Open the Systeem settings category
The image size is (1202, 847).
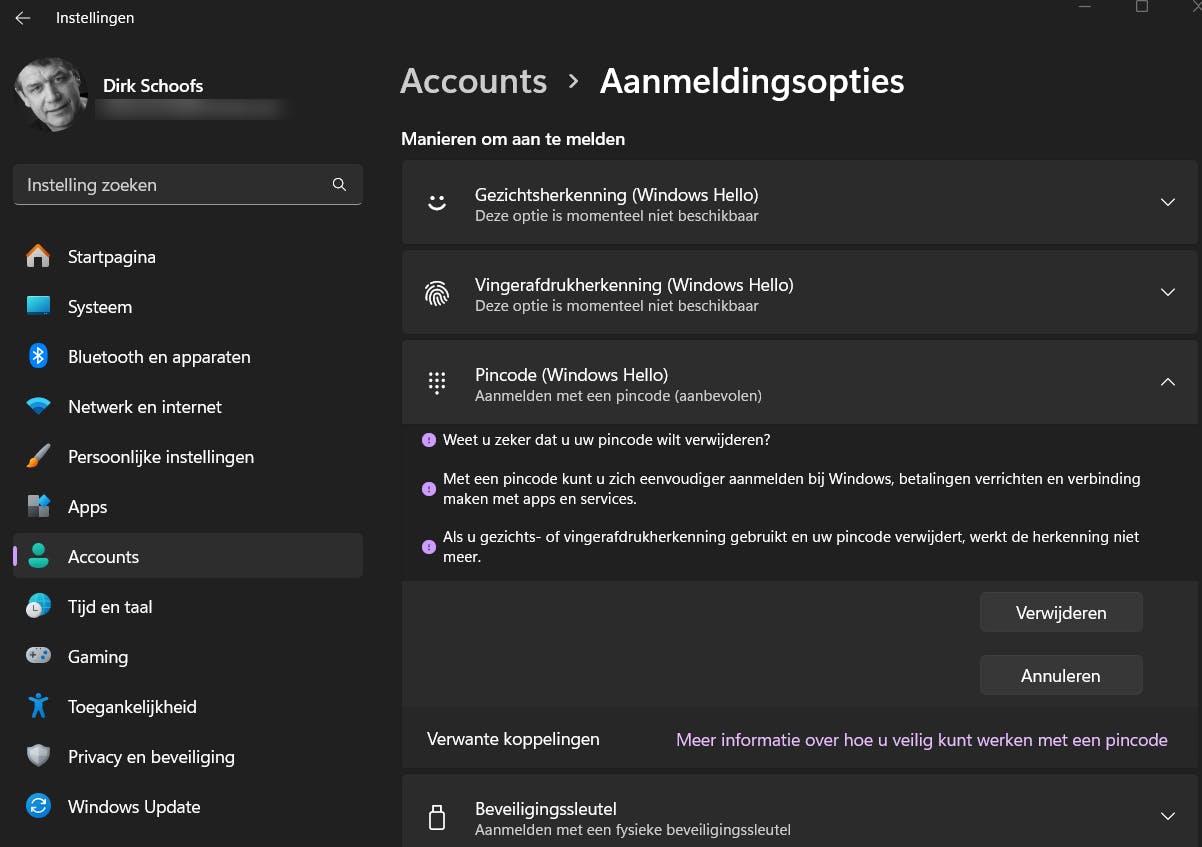coord(100,307)
